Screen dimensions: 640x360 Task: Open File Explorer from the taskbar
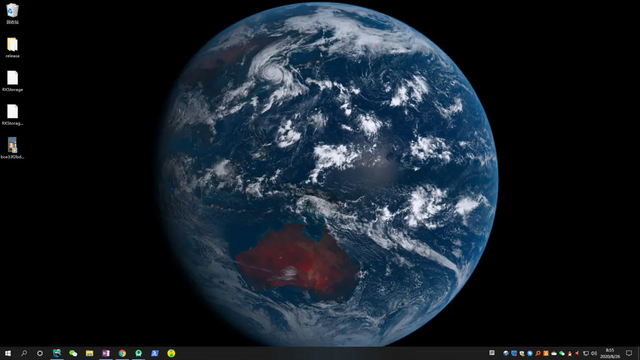89,353
